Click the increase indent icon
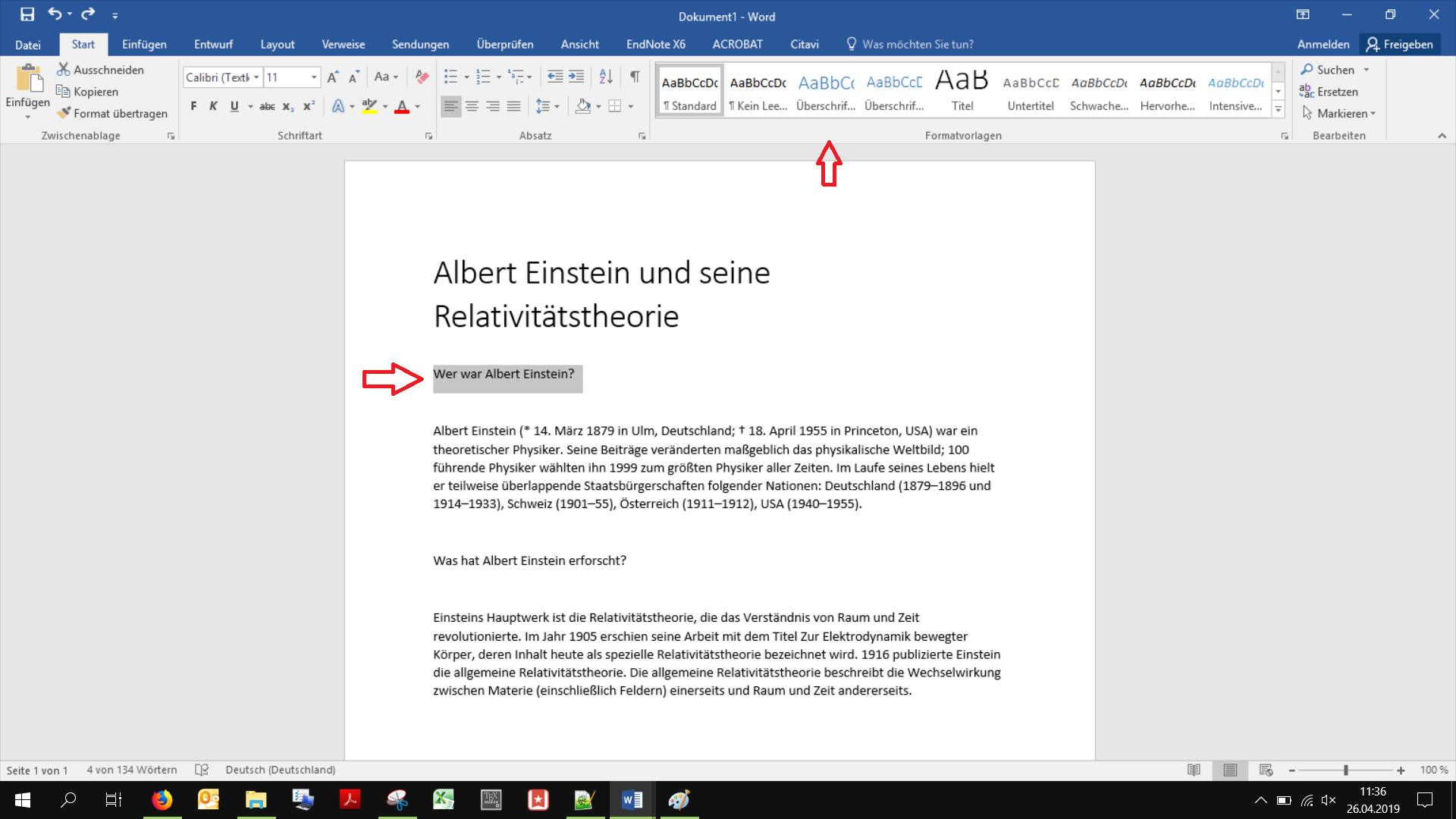 (x=576, y=77)
